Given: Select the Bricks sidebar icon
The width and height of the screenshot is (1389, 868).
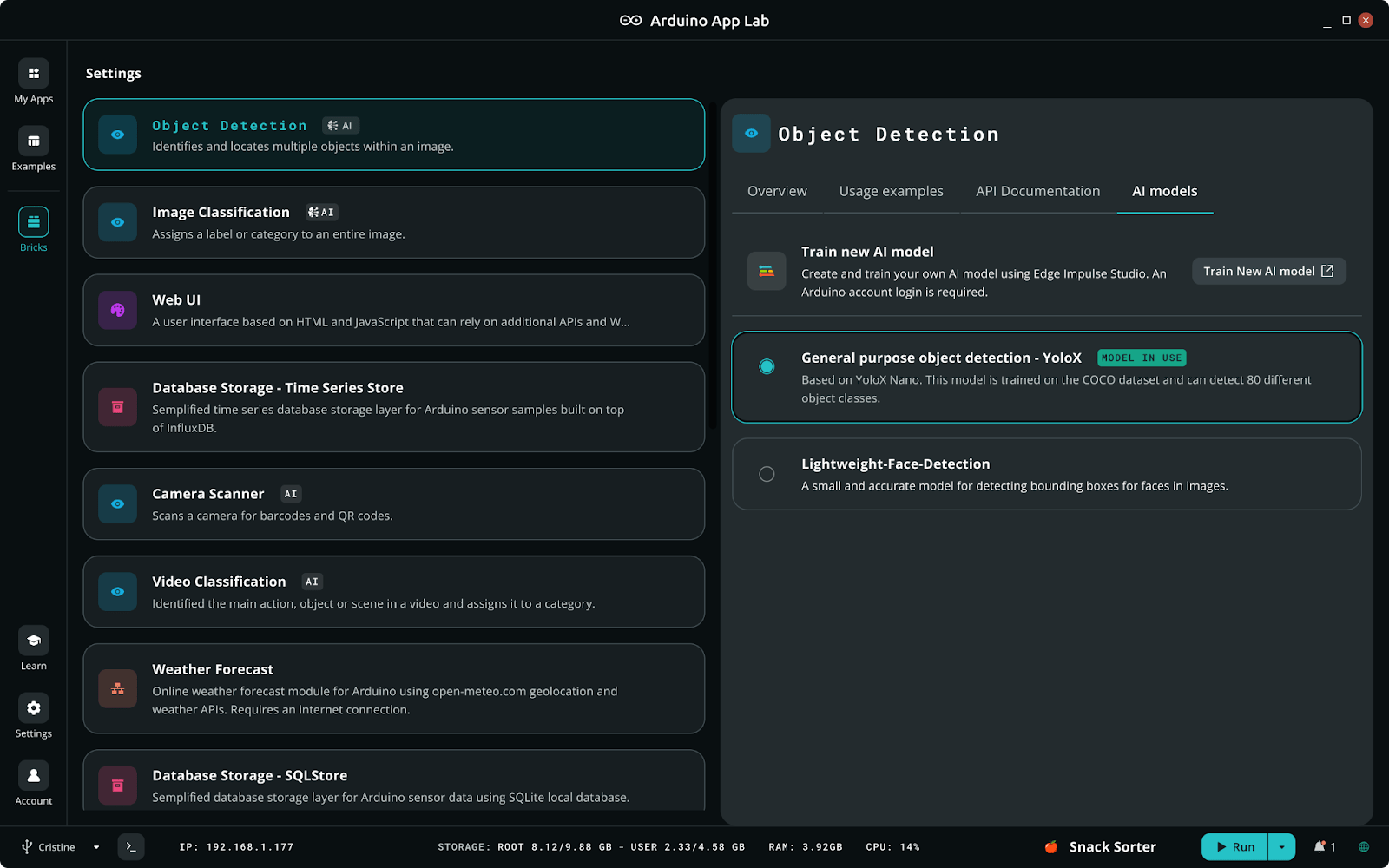Looking at the screenshot, I should [33, 223].
